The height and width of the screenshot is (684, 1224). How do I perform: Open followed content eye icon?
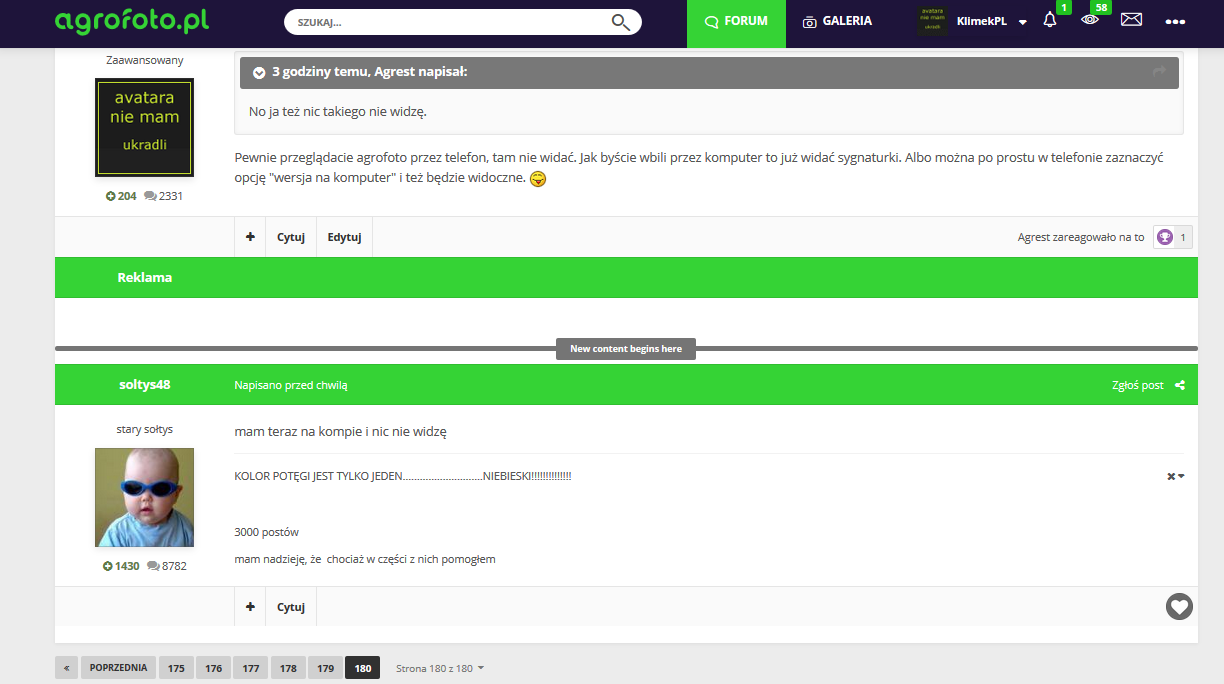(x=1090, y=20)
